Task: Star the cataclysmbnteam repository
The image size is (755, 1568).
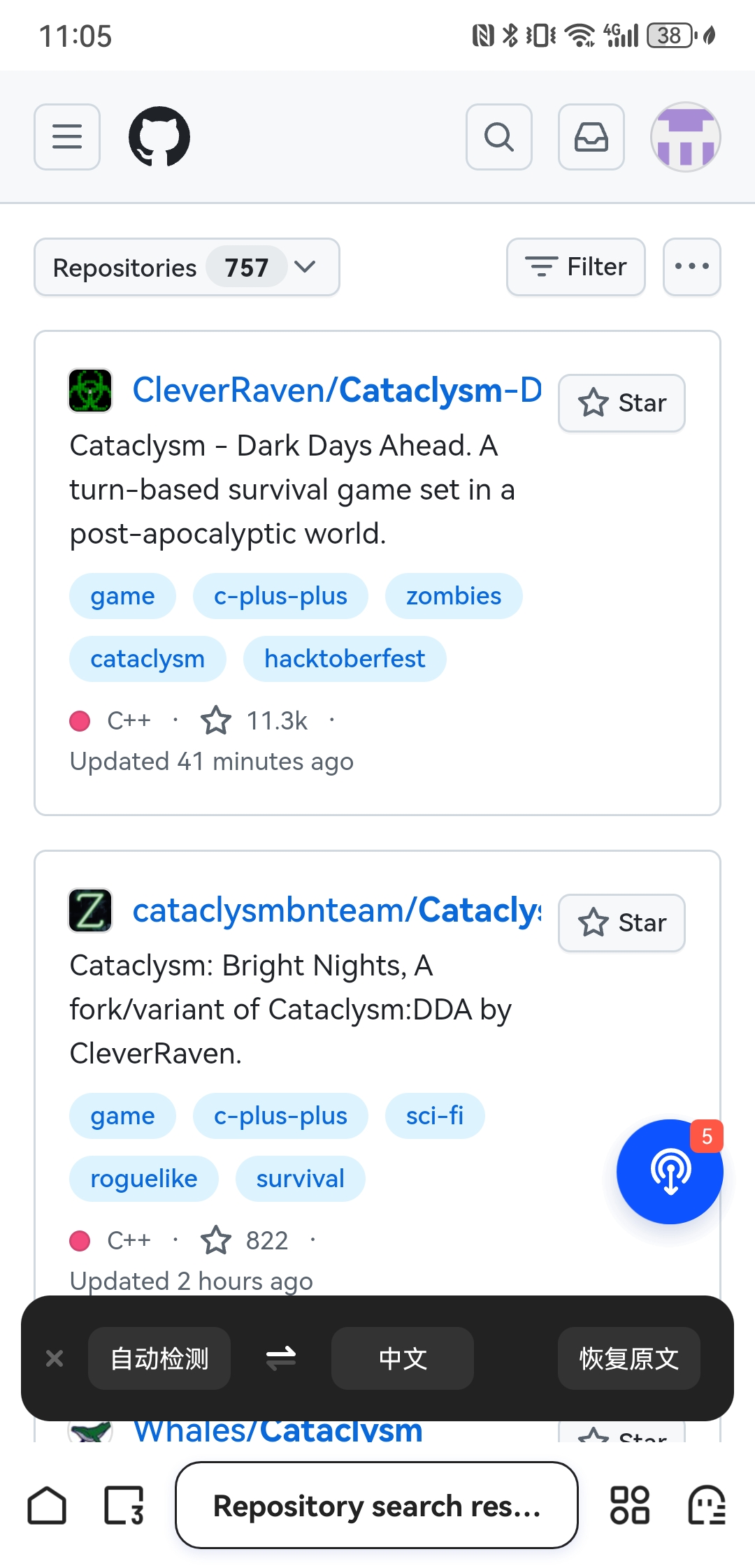Action: [621, 923]
